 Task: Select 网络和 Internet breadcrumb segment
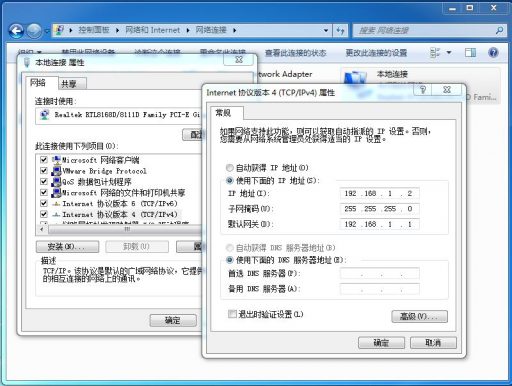(152, 30)
